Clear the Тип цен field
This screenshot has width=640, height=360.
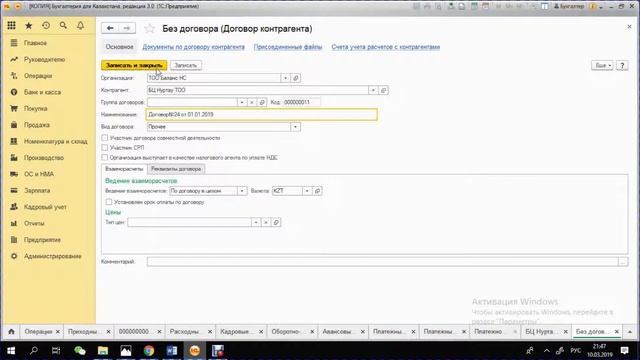click(266, 222)
